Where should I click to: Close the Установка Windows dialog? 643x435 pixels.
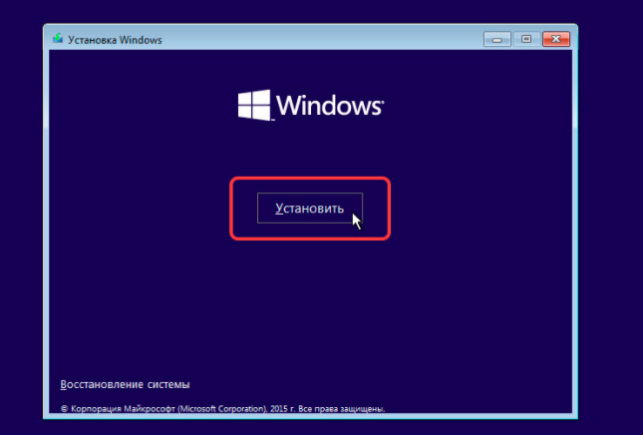(x=556, y=39)
